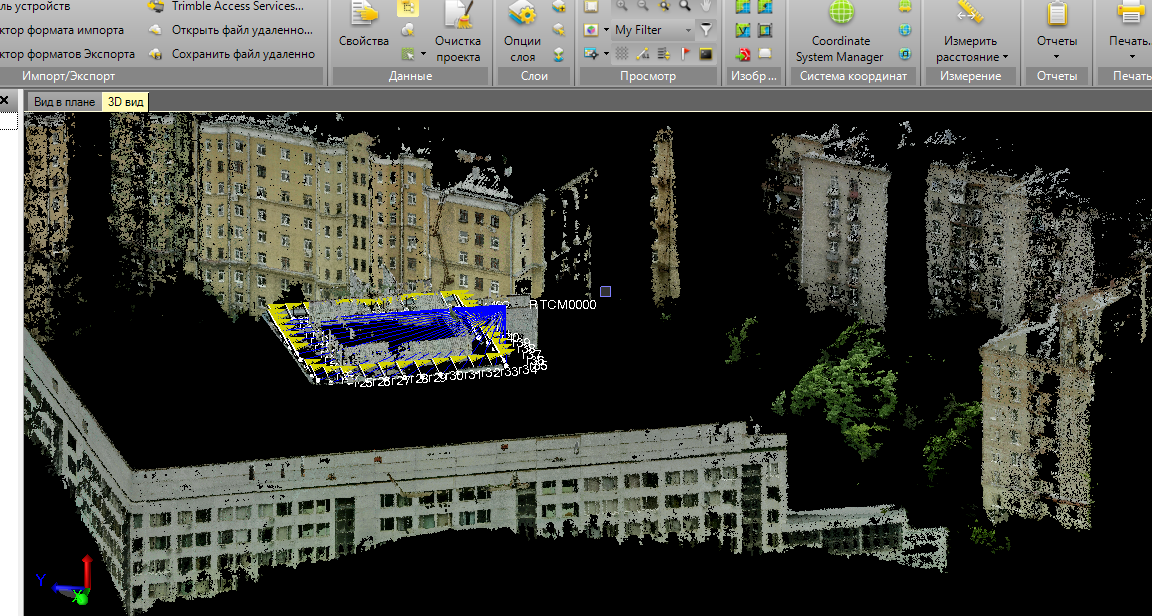
Task: Open Coordinate System Manager
Action: tap(840, 32)
